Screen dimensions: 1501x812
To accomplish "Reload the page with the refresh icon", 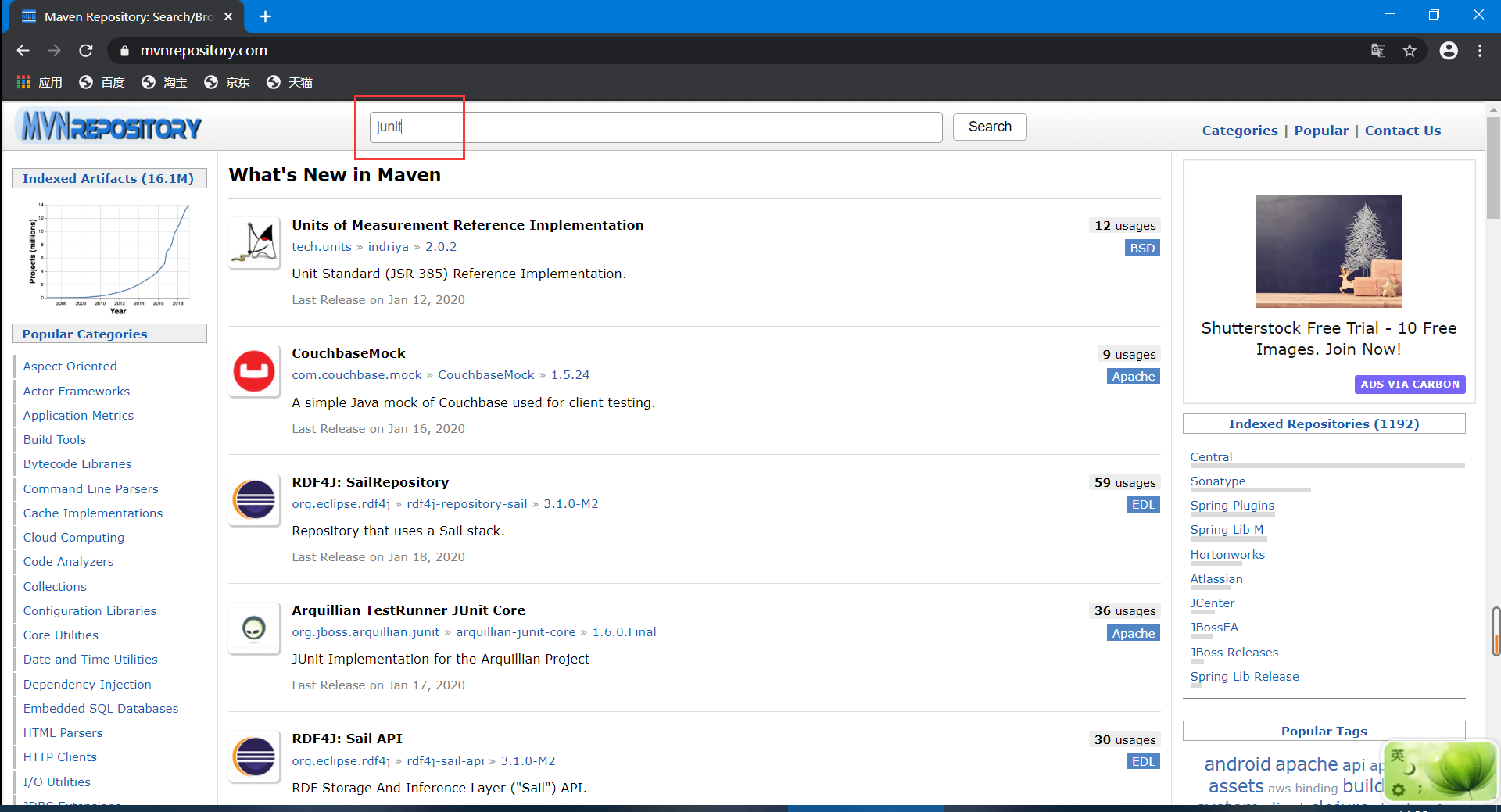I will (86, 50).
